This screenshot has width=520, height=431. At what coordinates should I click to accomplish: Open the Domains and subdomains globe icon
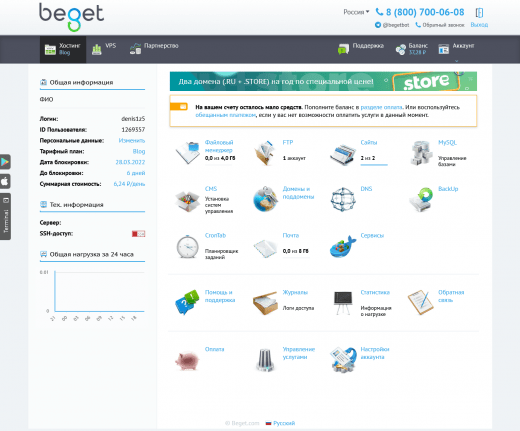pos(265,199)
